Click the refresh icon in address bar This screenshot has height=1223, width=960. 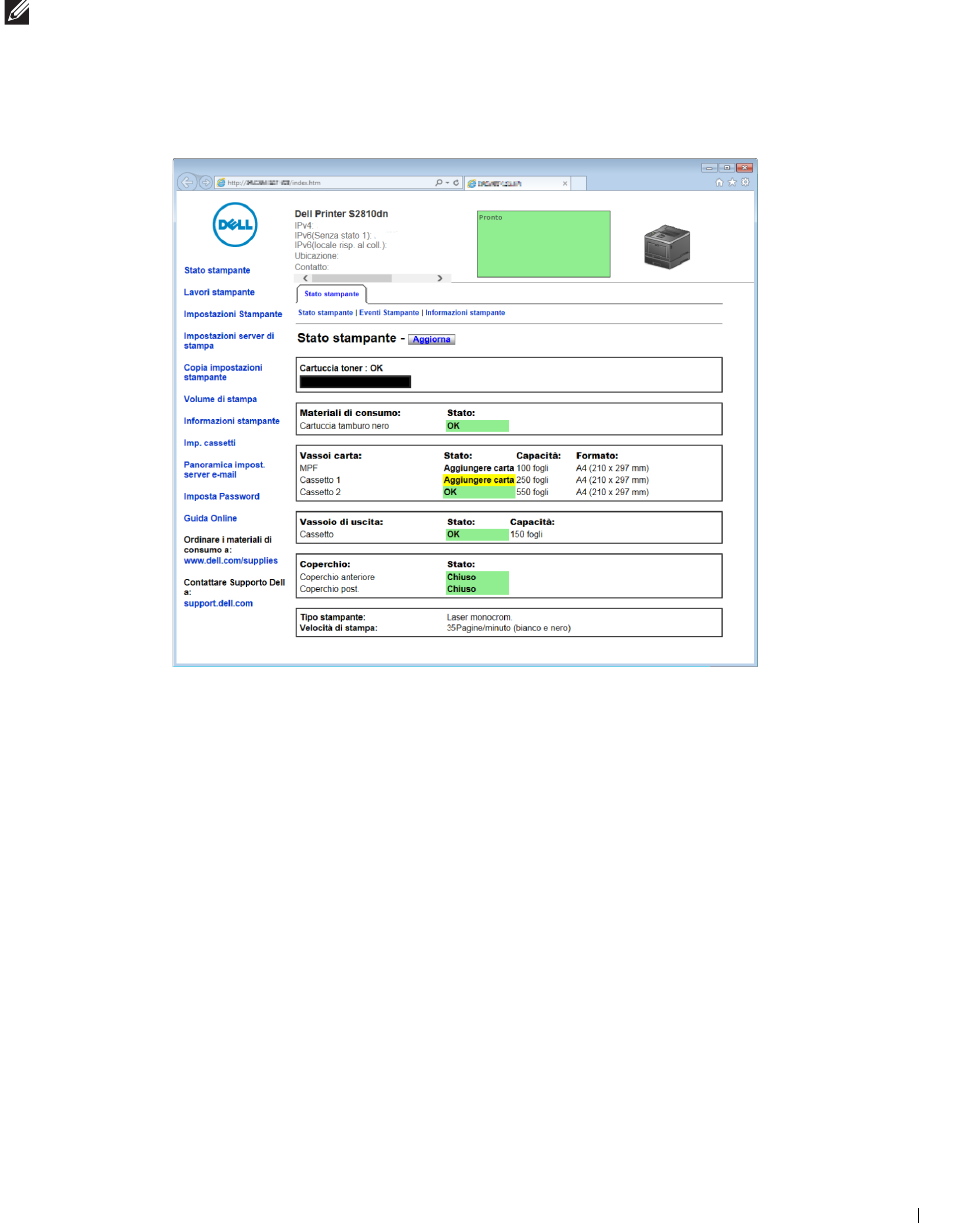456,183
